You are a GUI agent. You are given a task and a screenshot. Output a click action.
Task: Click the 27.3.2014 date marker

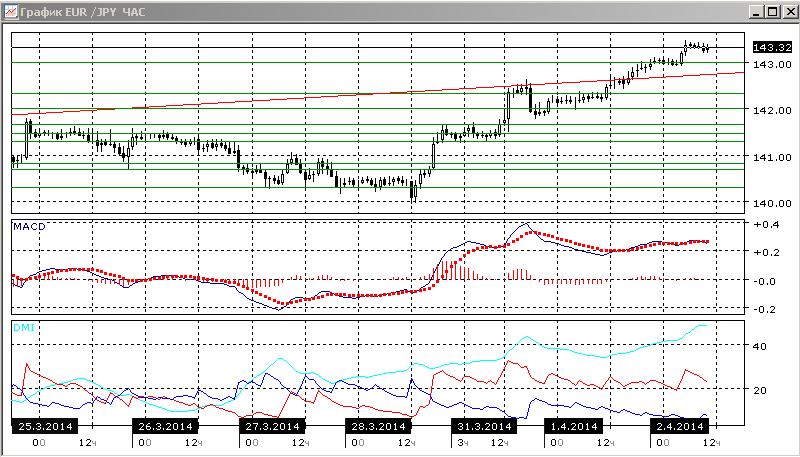[272, 426]
